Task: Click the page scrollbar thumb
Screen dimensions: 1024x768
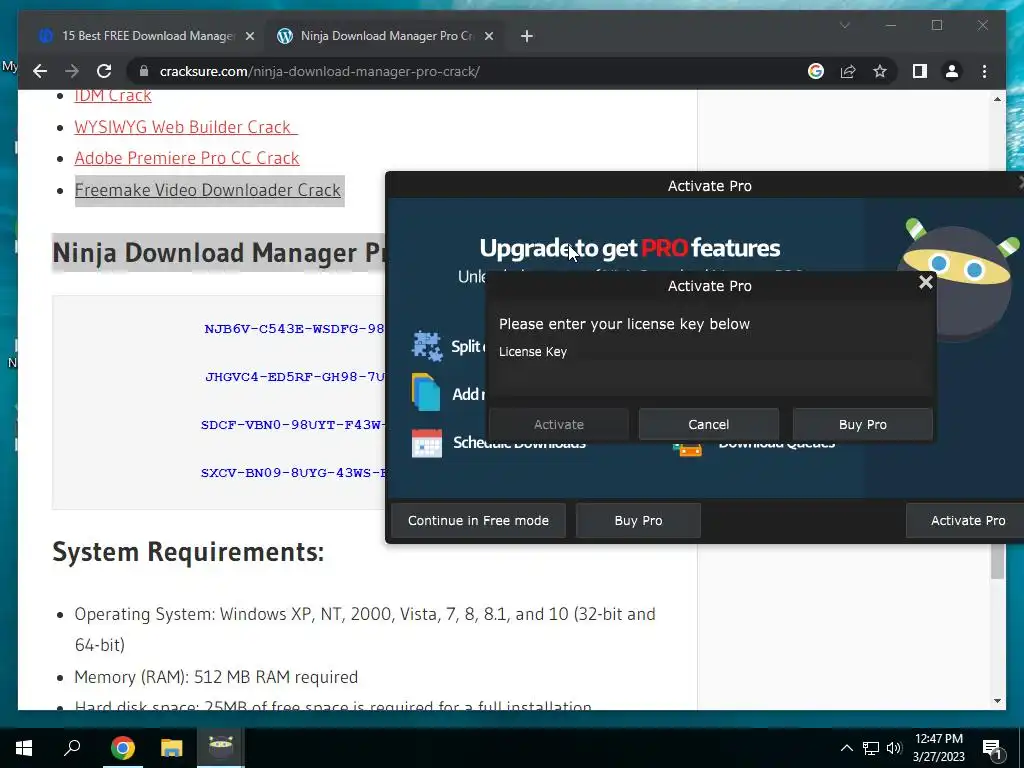Action: [997, 561]
